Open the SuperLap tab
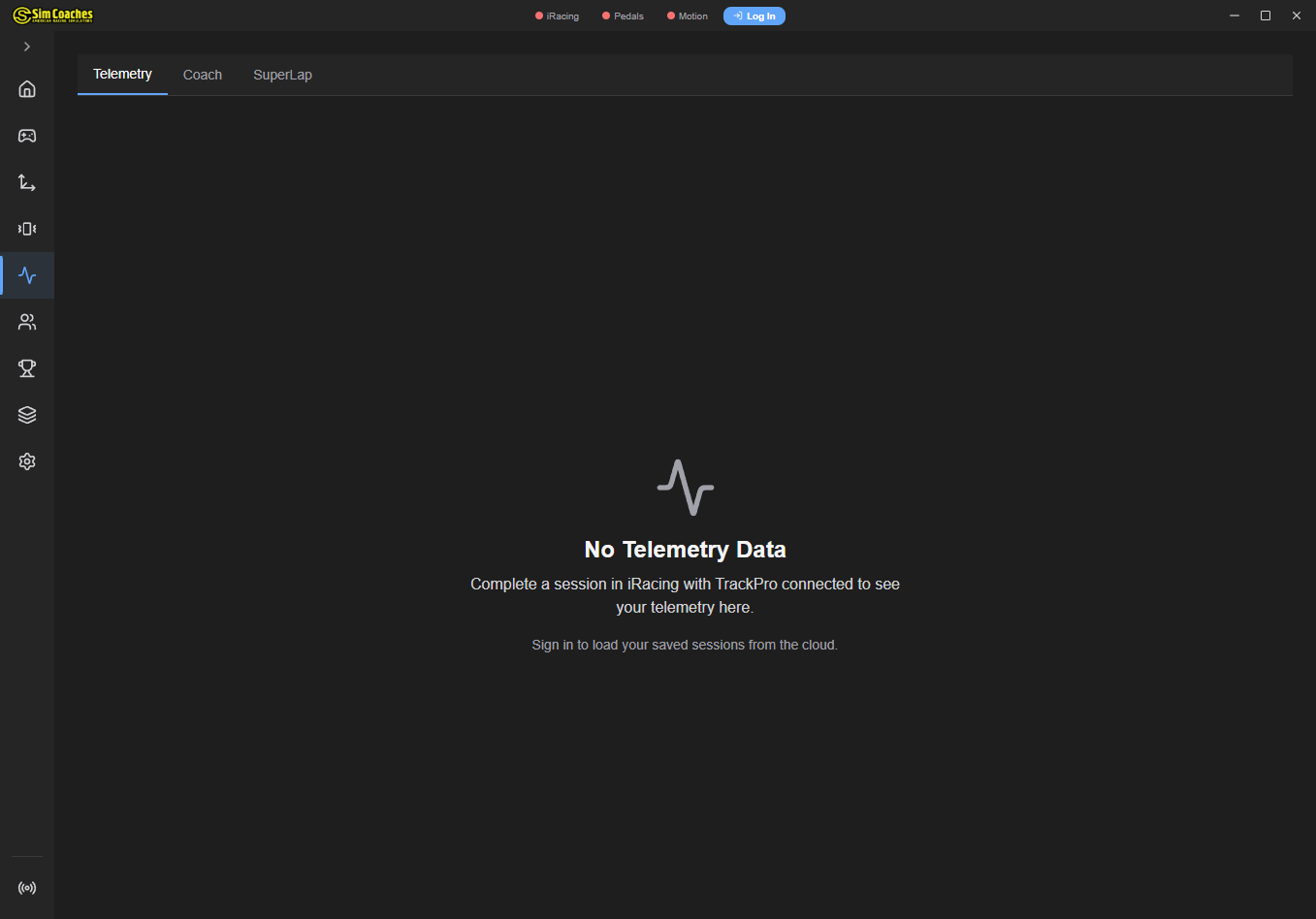Screen dimensions: 1316x919 coord(282,75)
